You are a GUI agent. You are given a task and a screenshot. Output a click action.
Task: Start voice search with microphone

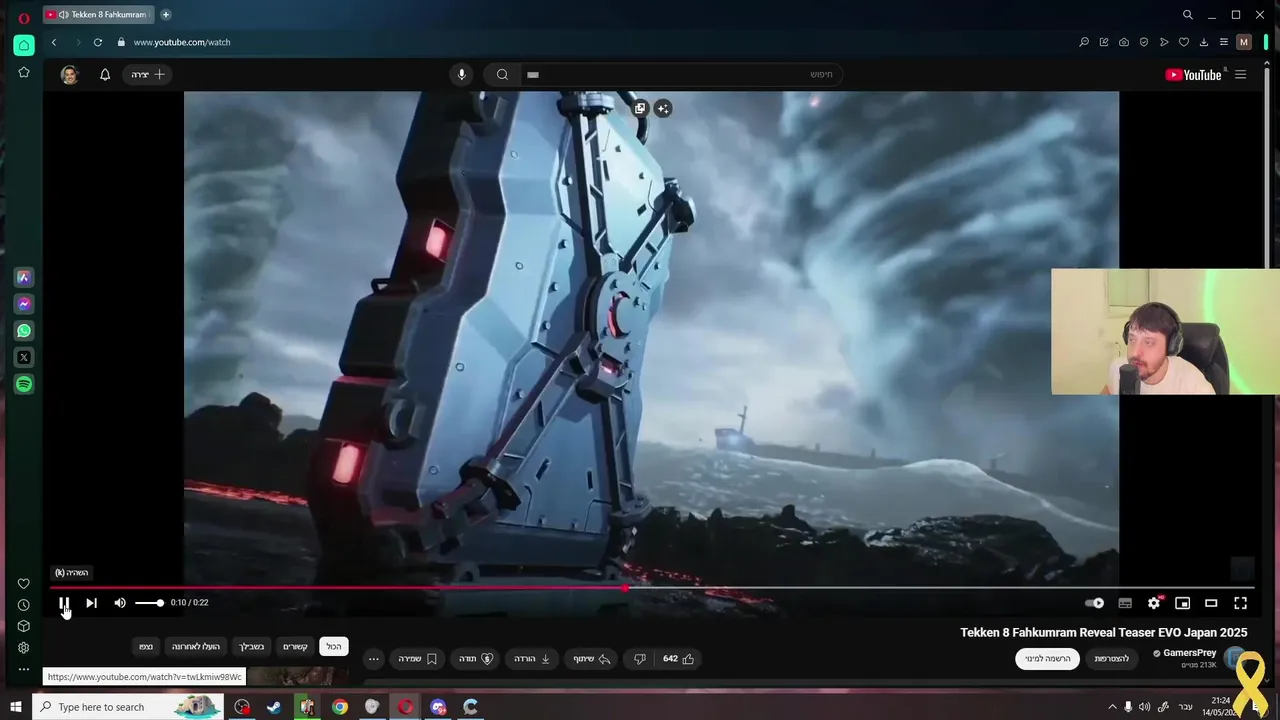461,75
